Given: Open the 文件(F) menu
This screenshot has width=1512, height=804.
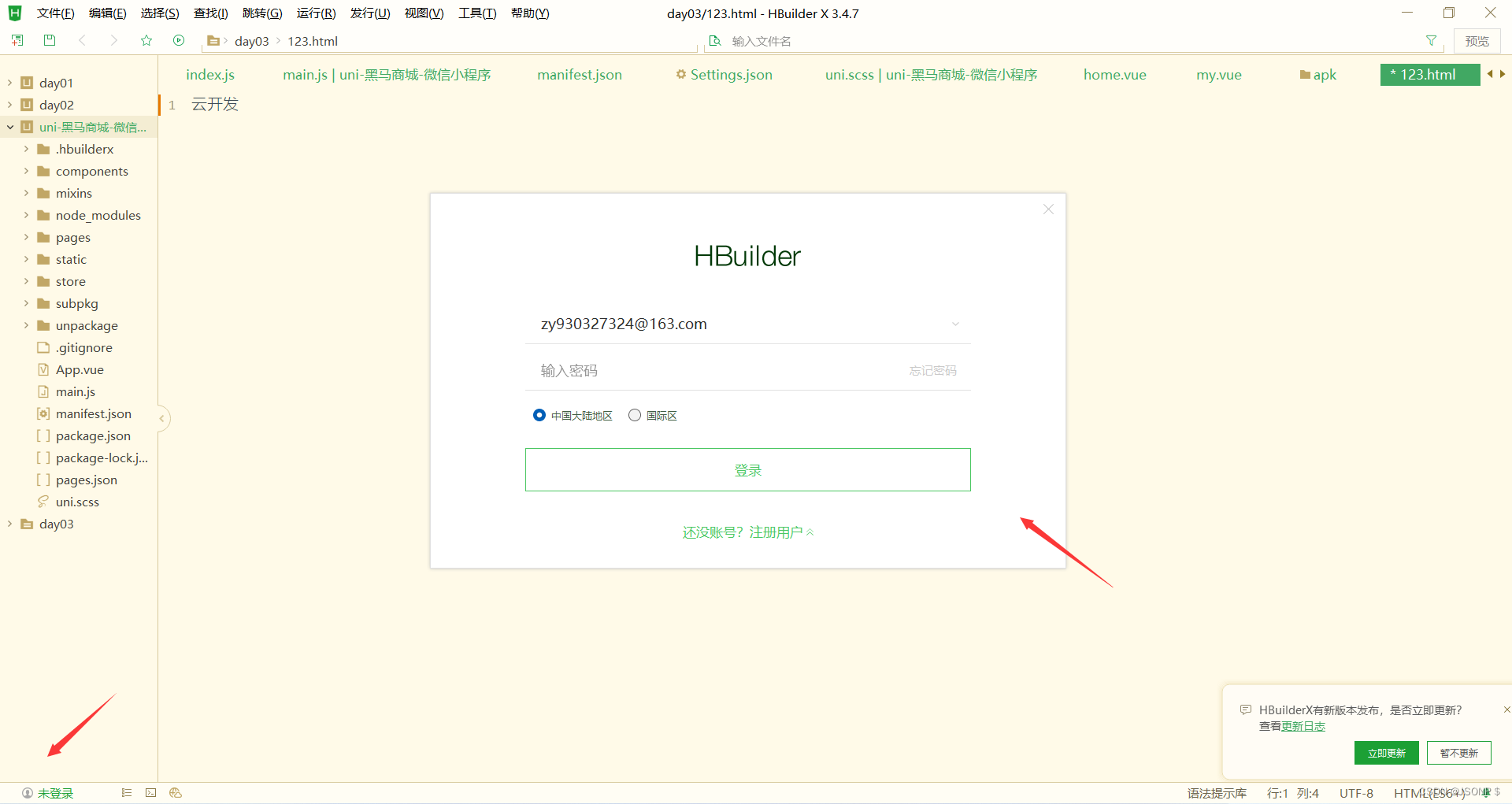Looking at the screenshot, I should pos(55,13).
